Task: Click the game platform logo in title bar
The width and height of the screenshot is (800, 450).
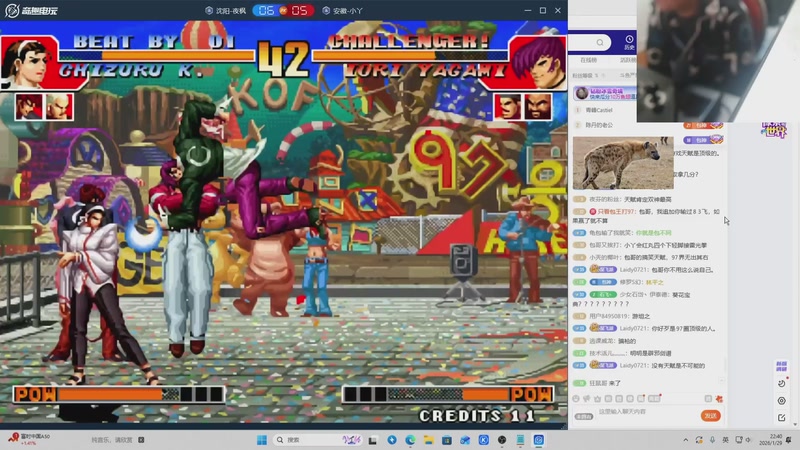Action: [x=31, y=10]
